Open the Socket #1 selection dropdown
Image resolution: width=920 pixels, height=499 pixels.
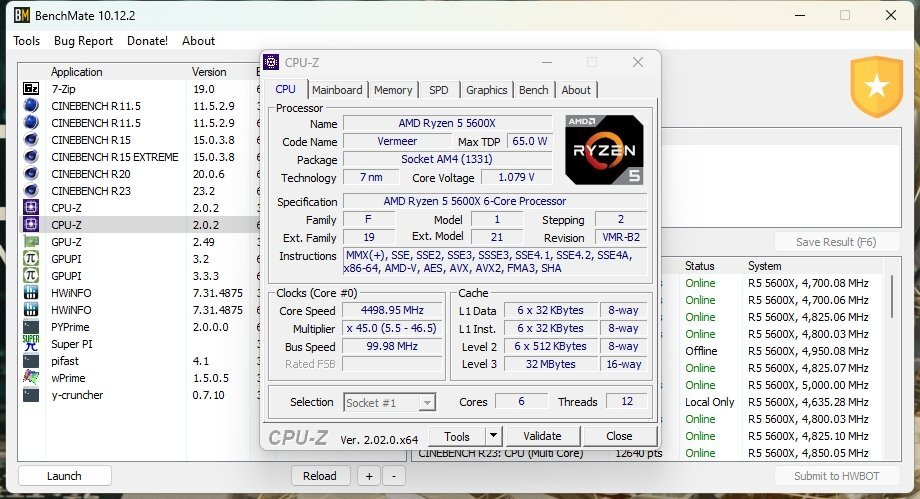tap(389, 402)
